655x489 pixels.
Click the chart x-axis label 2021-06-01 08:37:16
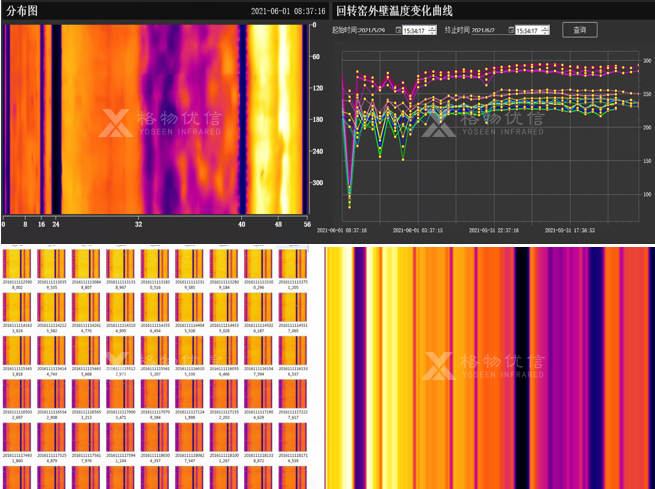[x=342, y=231]
